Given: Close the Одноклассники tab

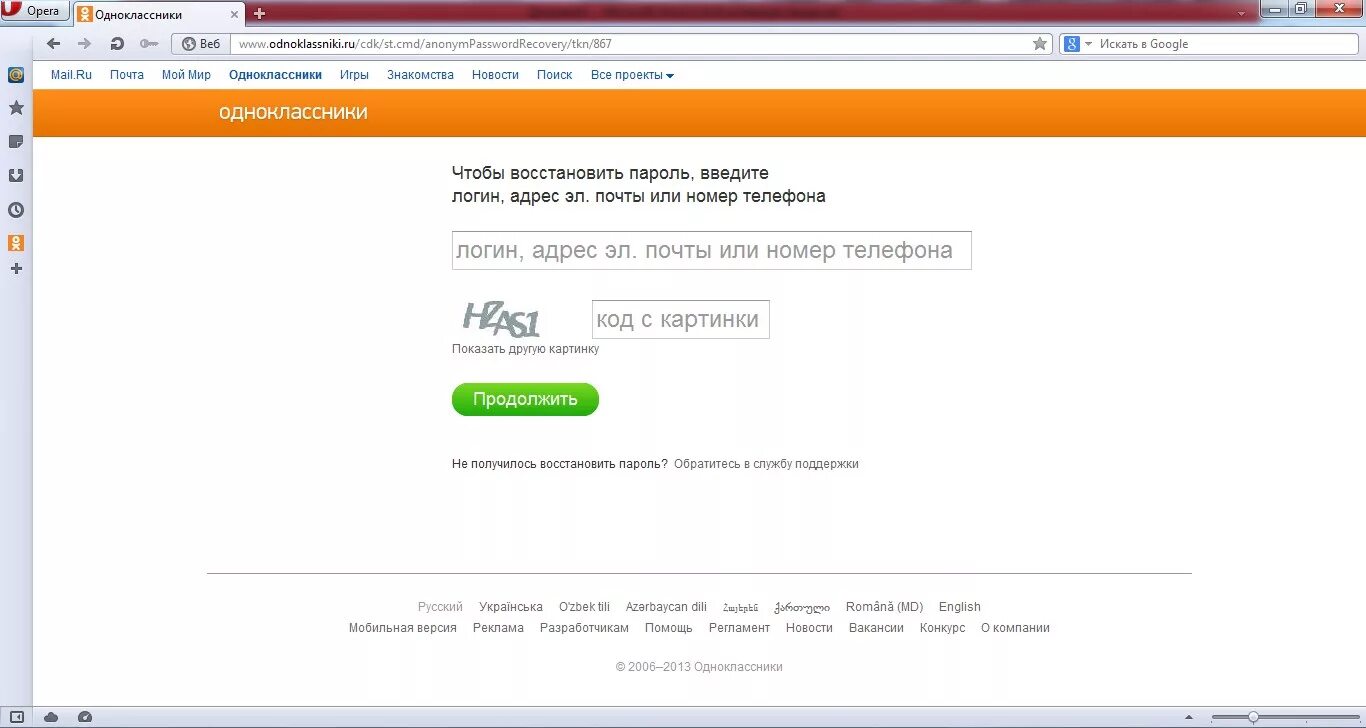Looking at the screenshot, I should [235, 14].
